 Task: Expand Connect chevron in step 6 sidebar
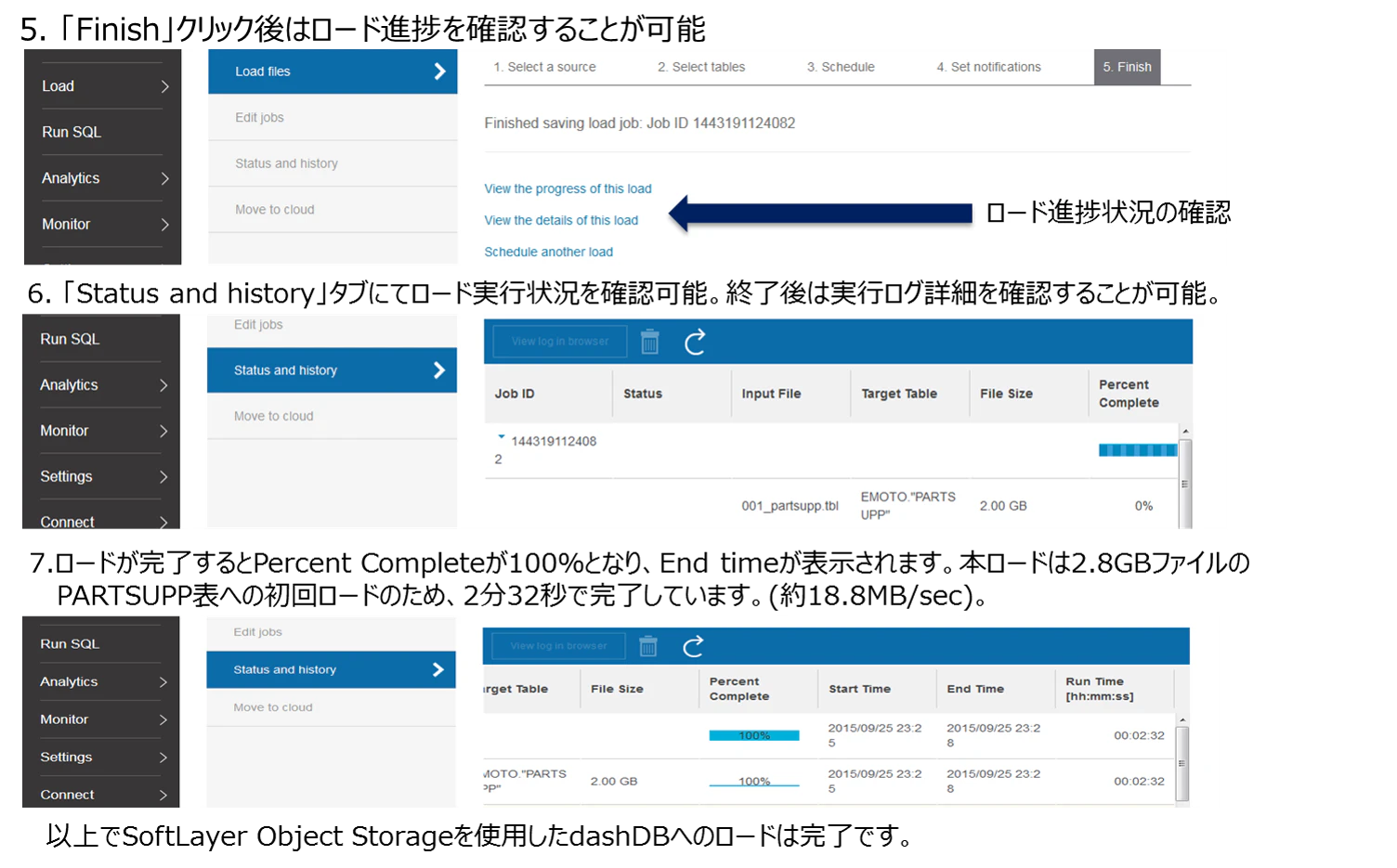point(163,522)
